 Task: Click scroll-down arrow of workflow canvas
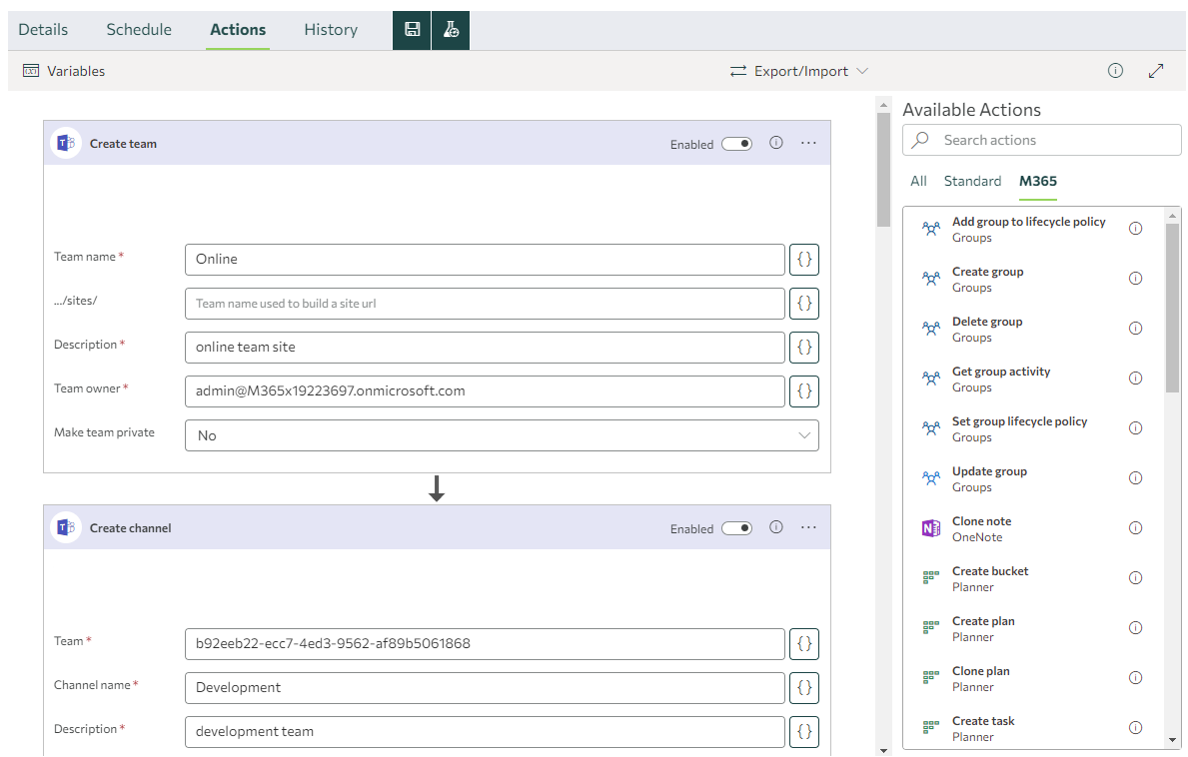[883, 750]
